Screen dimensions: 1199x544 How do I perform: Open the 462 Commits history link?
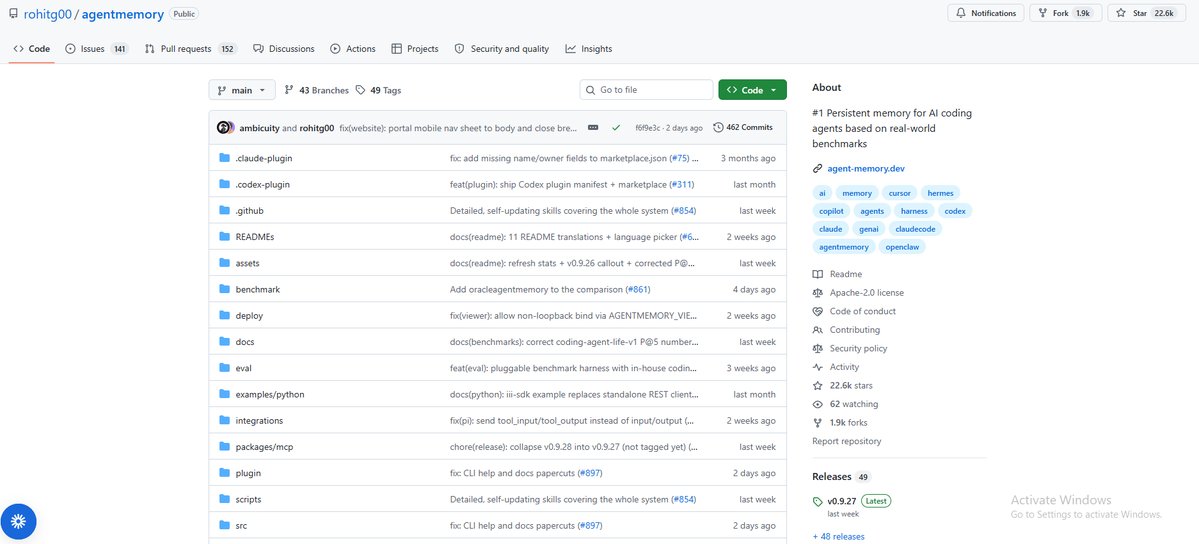point(742,128)
